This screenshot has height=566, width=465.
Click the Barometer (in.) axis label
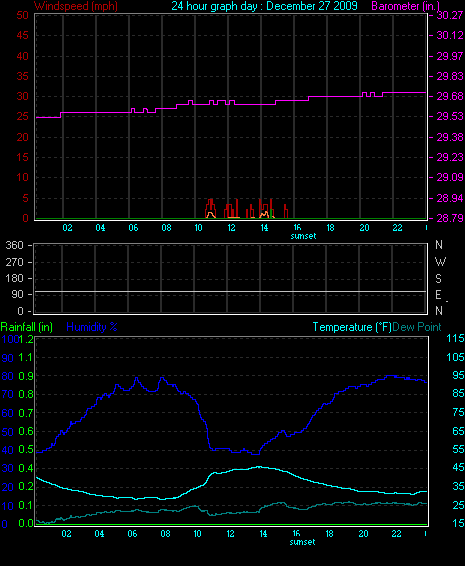(405, 6)
